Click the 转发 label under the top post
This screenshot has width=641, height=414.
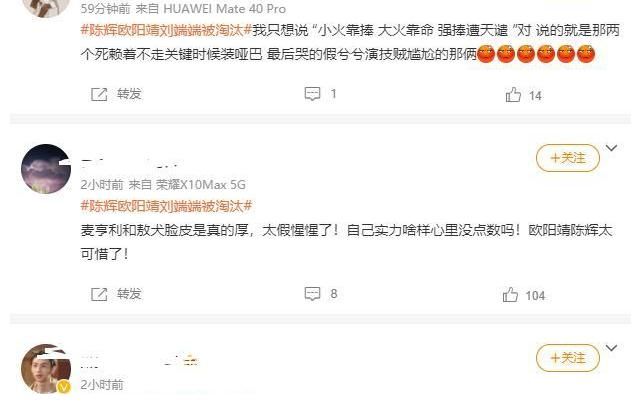129,94
